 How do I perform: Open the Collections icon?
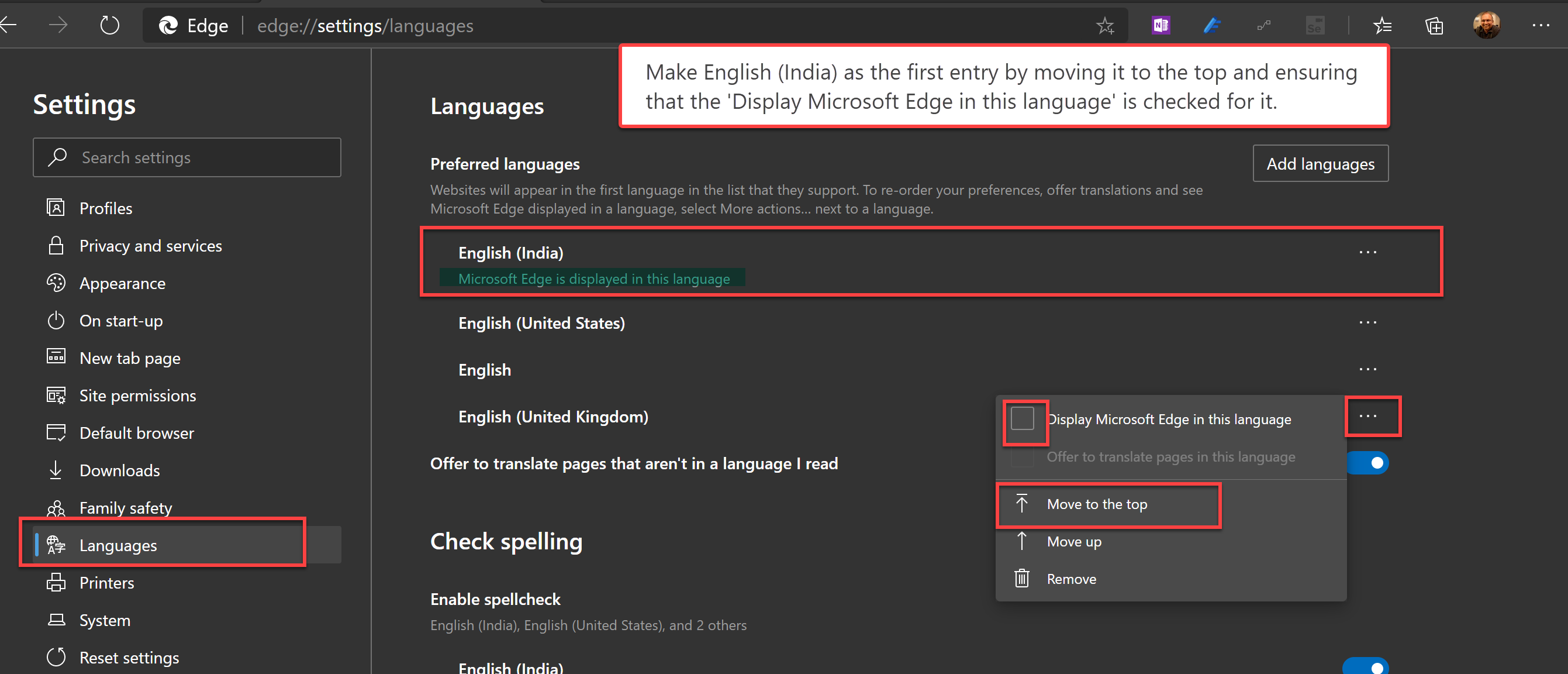1434,26
